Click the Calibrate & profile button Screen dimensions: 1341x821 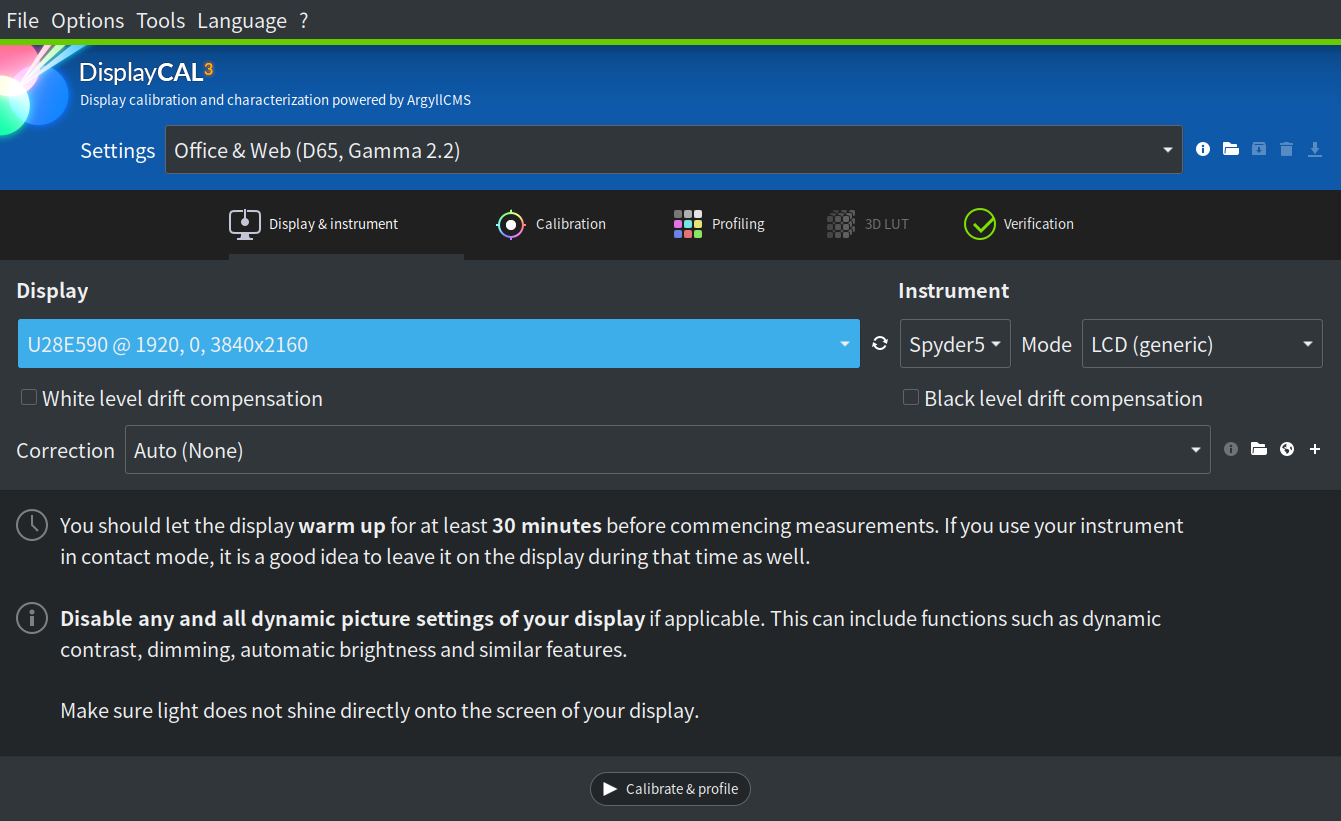click(670, 789)
